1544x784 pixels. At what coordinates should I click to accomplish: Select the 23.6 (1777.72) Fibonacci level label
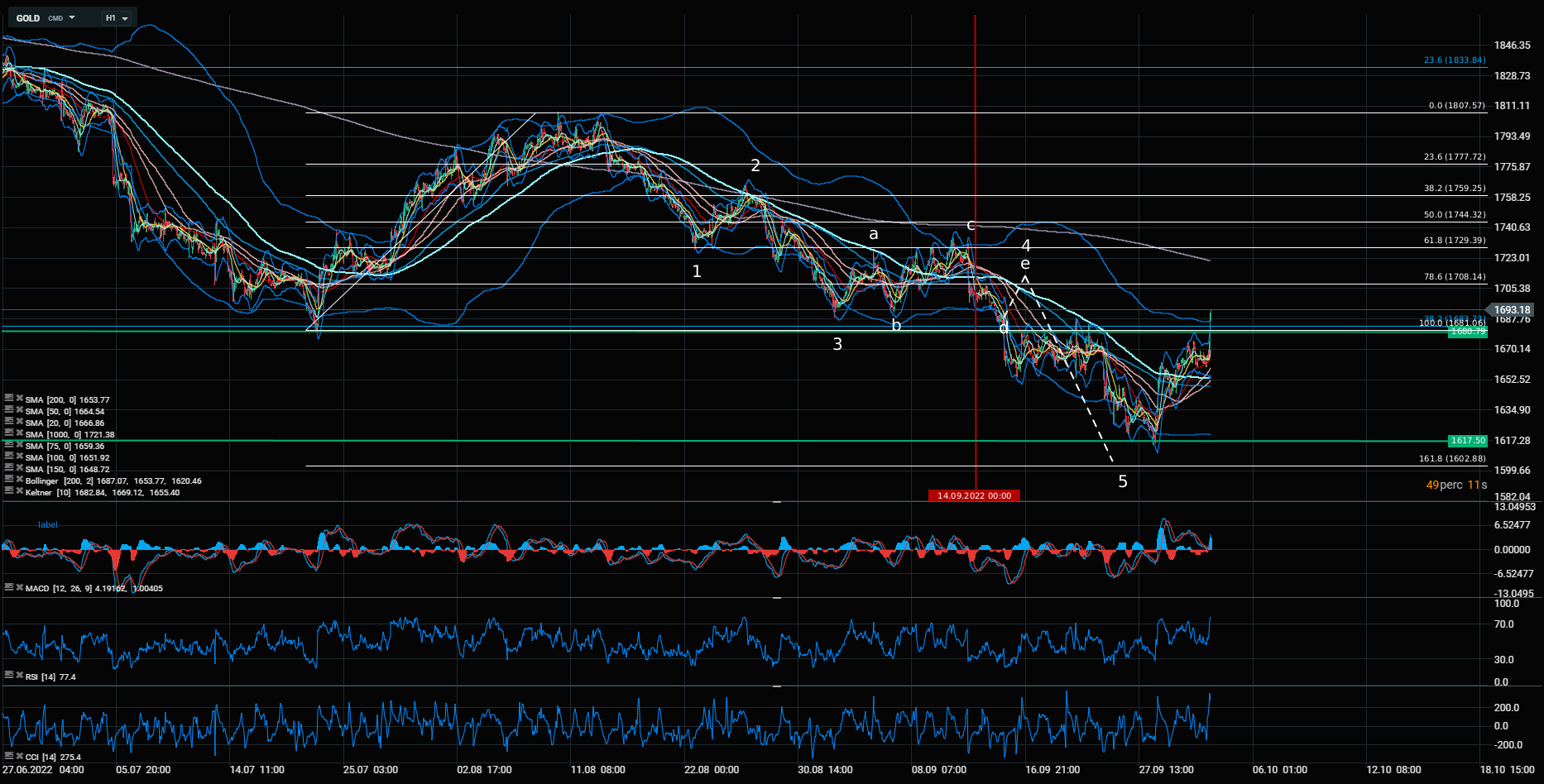[x=1455, y=157]
